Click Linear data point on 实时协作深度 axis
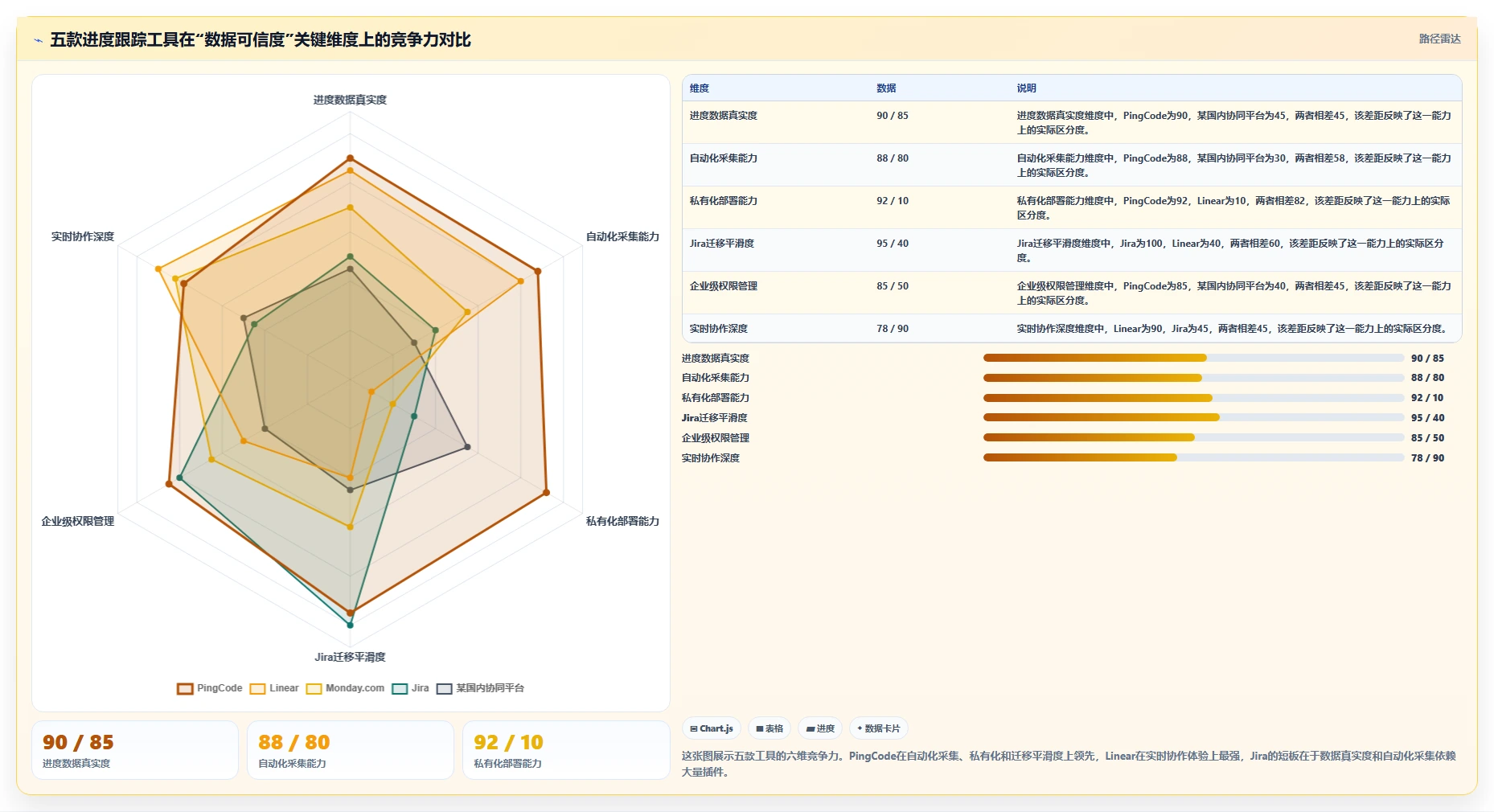 158,269
